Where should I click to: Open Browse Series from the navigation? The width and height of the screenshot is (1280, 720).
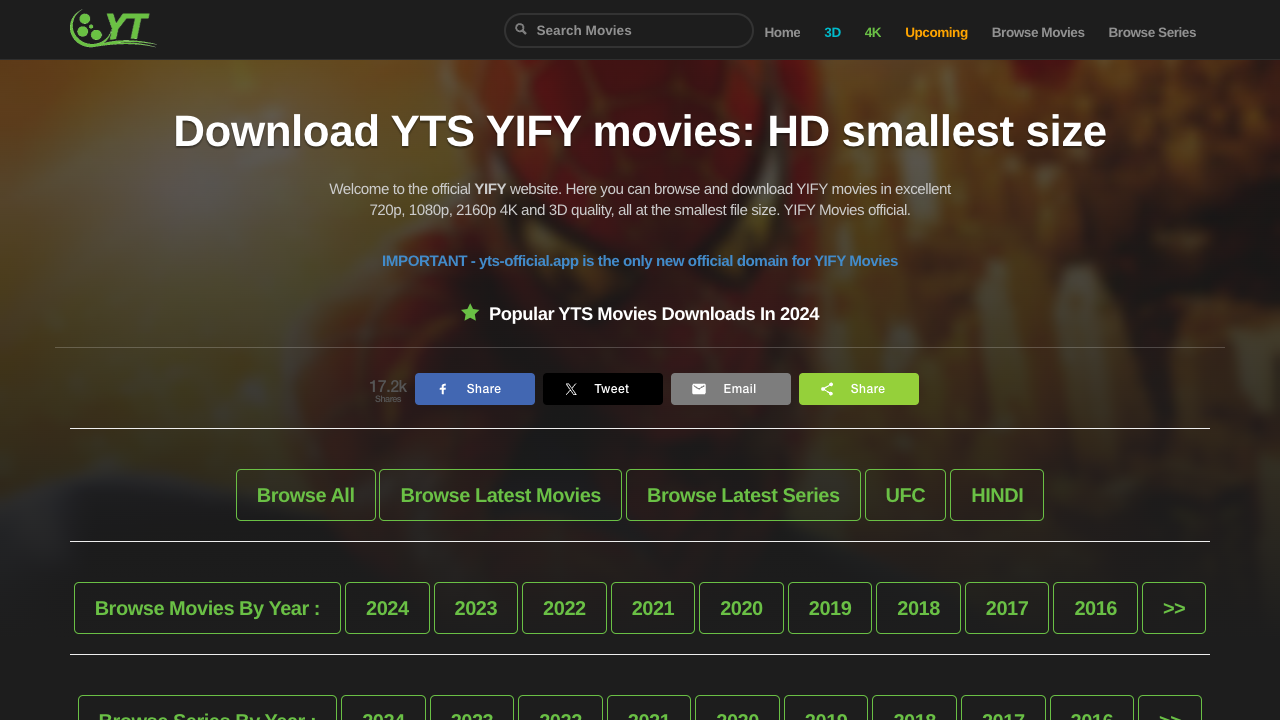[x=1151, y=32]
